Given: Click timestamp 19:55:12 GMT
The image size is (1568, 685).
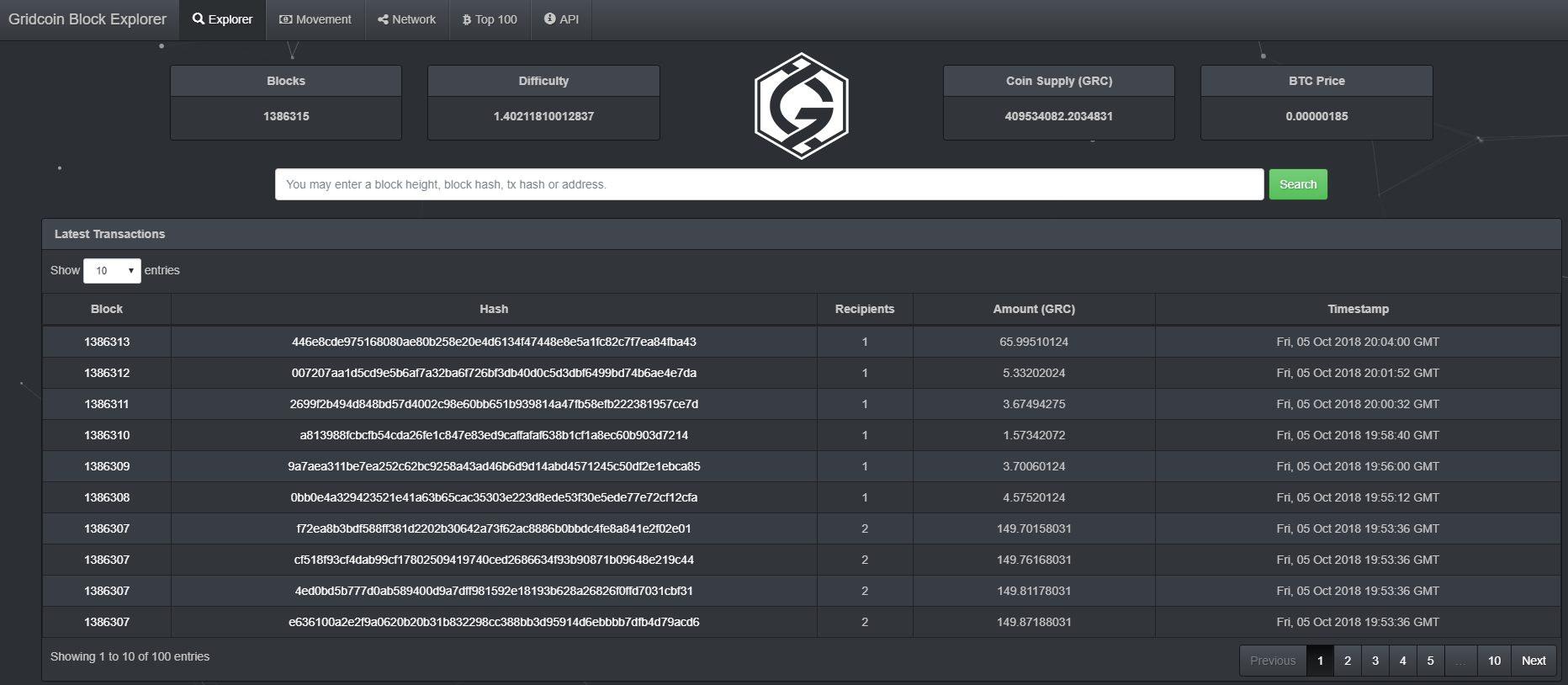Looking at the screenshot, I should [x=1358, y=497].
